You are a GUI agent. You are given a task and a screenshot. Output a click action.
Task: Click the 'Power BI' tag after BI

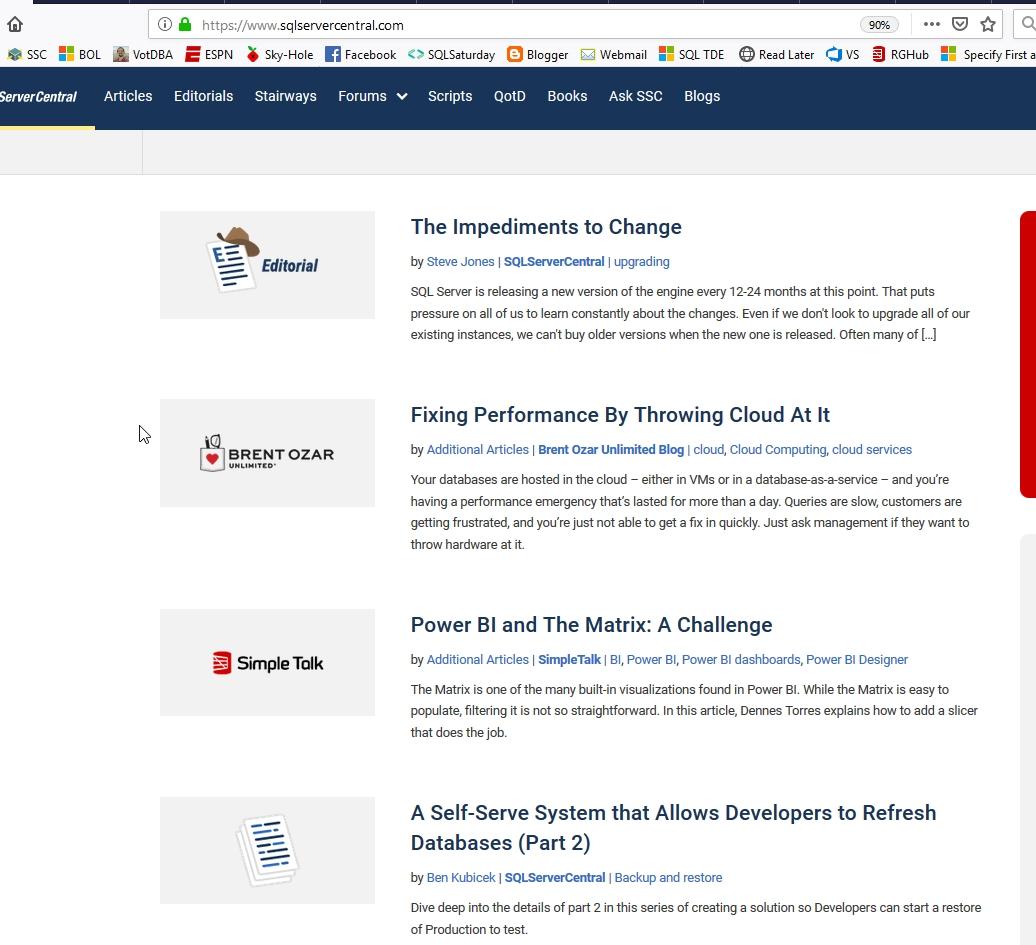coord(651,660)
